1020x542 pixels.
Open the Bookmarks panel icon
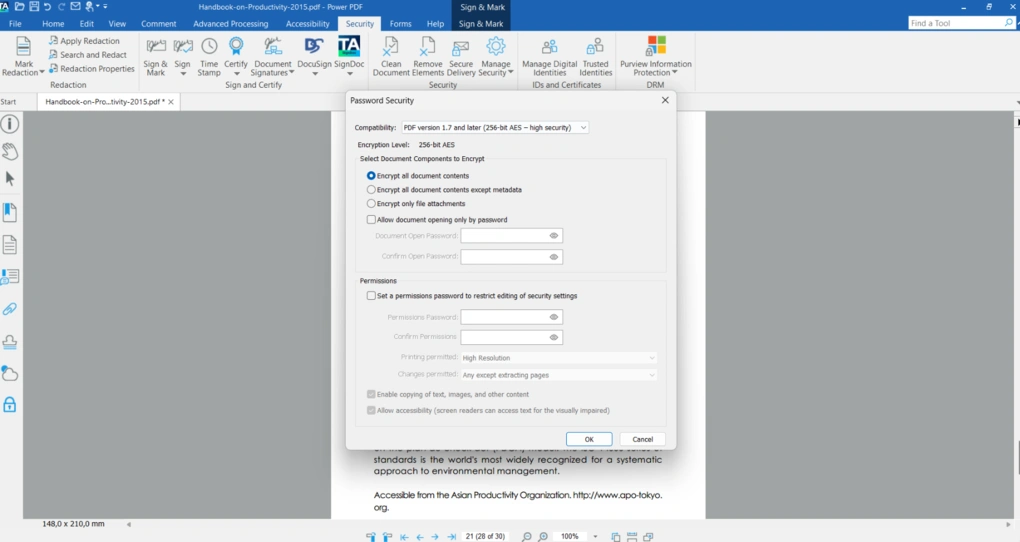click(x=10, y=212)
